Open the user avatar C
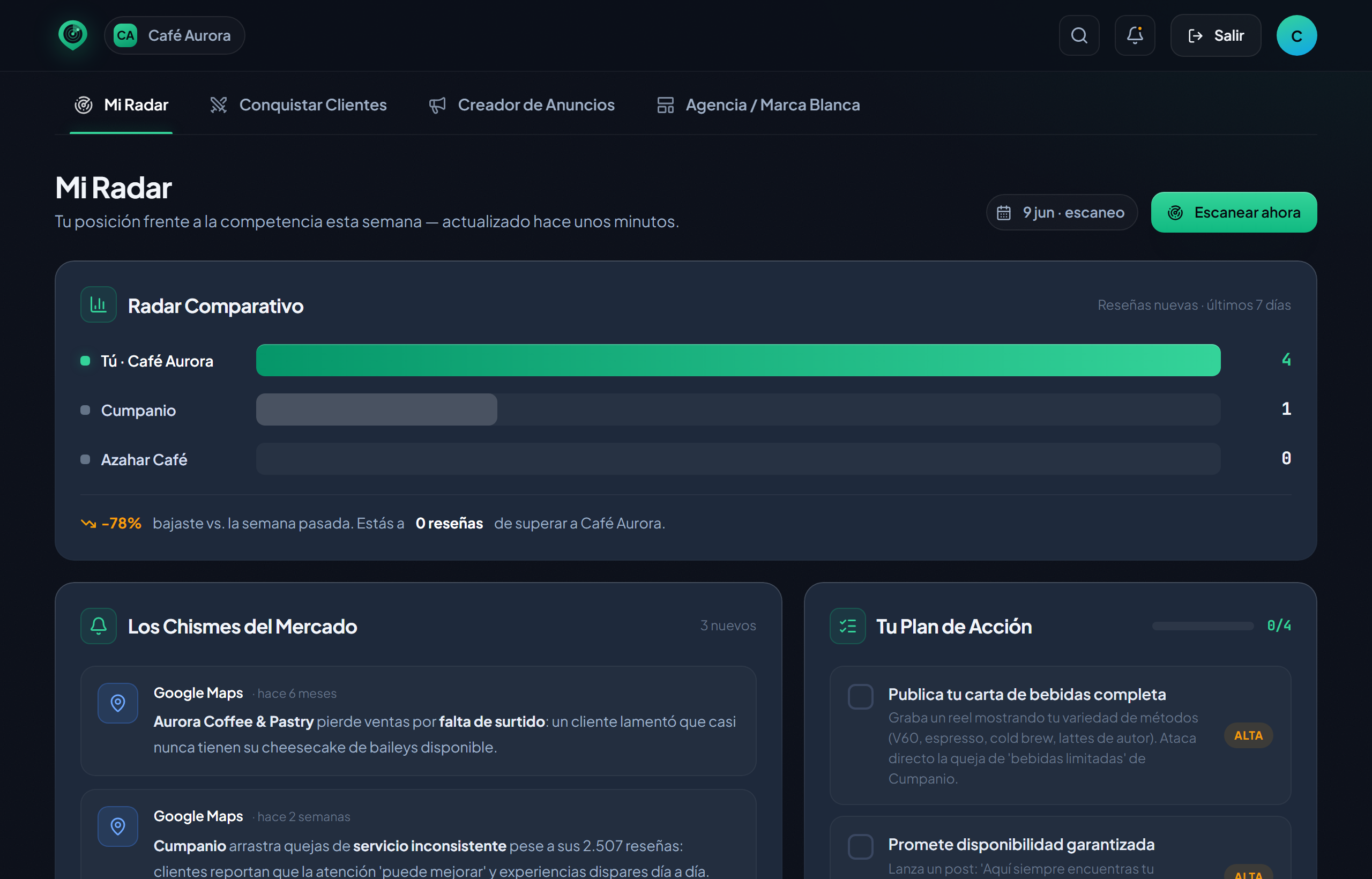Image resolution: width=1372 pixels, height=879 pixels. click(1296, 35)
